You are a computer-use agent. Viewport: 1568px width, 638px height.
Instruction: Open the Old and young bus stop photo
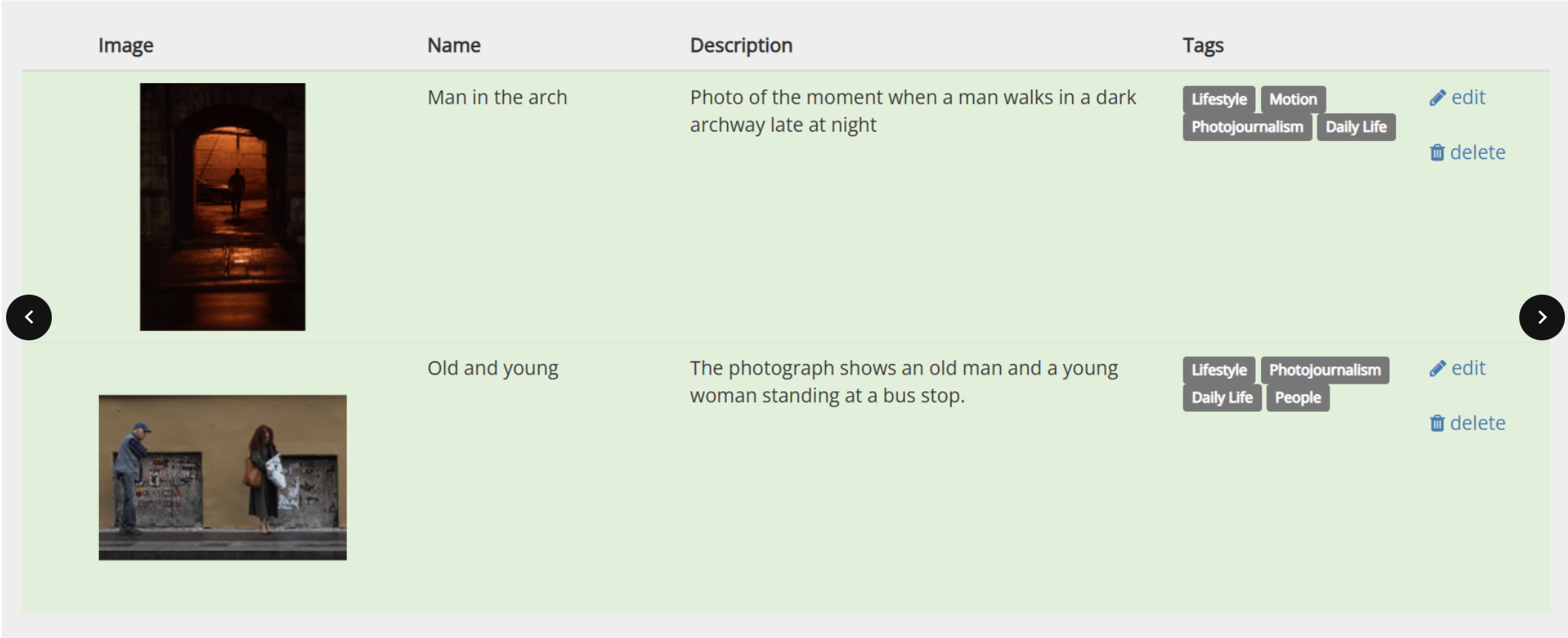point(222,477)
